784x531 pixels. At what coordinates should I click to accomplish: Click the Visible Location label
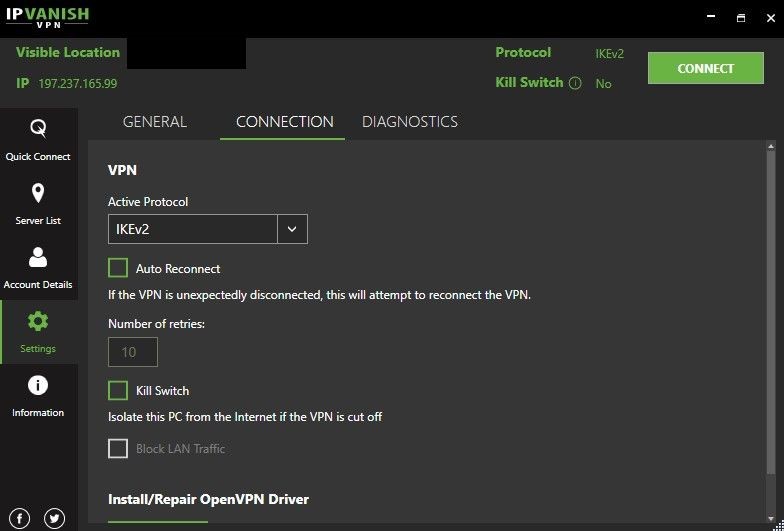point(68,52)
